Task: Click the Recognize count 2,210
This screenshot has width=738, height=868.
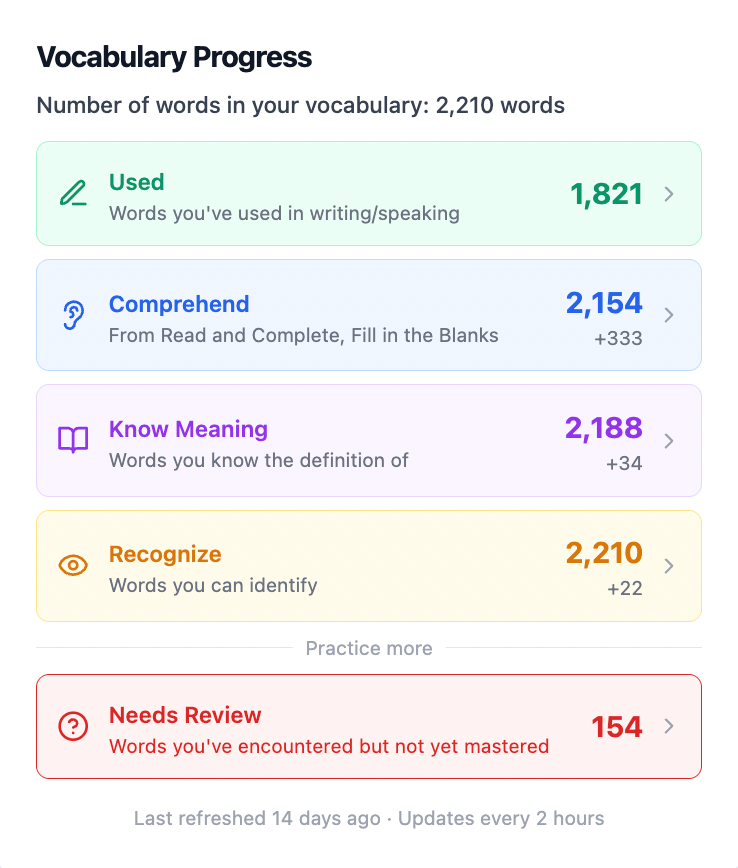Action: 604,553
